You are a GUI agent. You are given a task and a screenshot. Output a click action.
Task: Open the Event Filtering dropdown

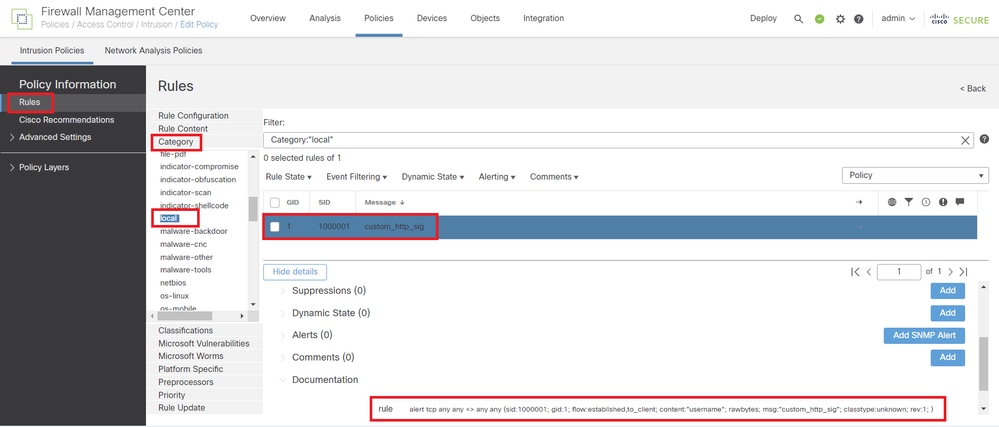tap(357, 177)
